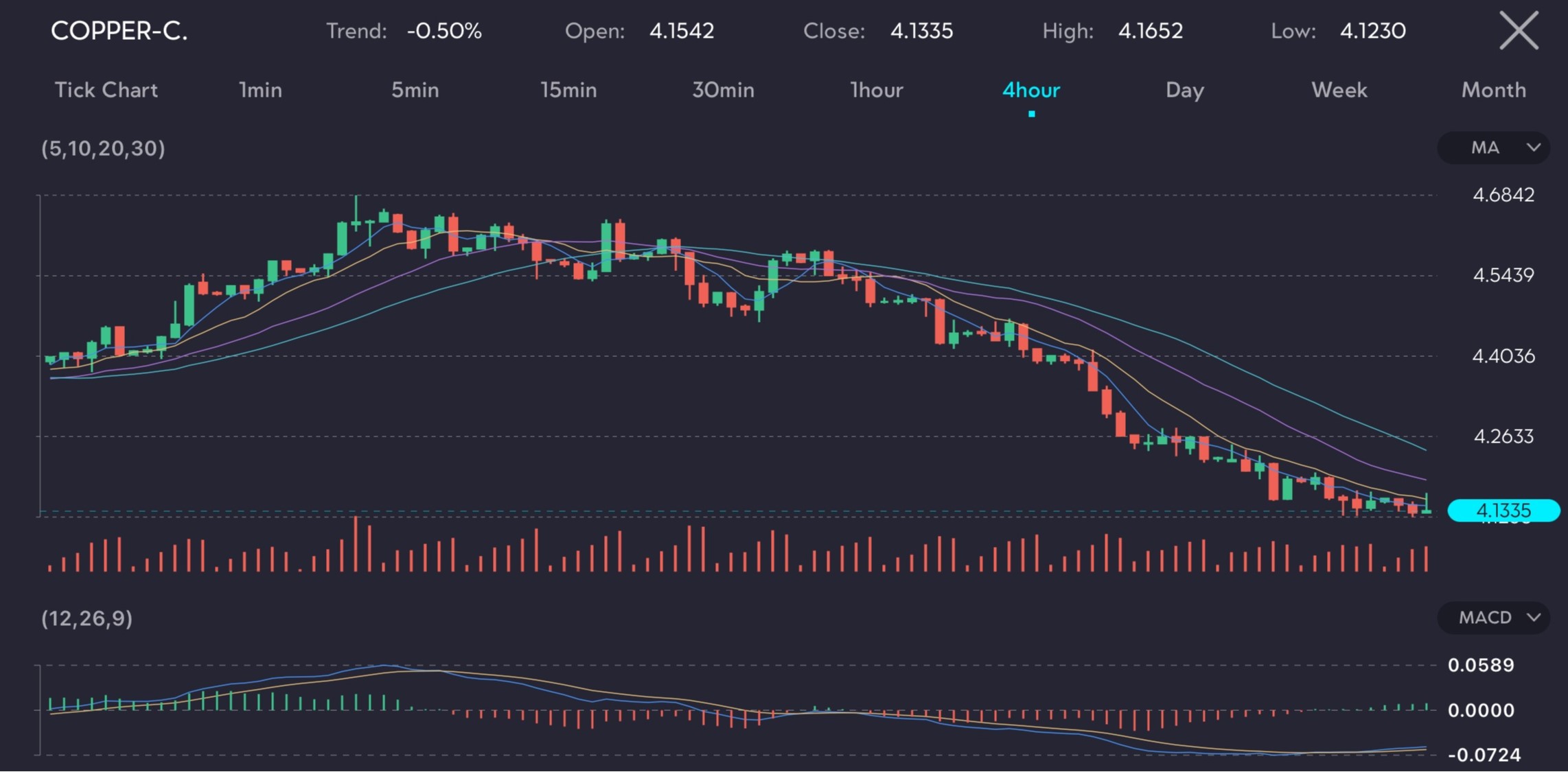Click the Open value 4.1542

(x=682, y=31)
